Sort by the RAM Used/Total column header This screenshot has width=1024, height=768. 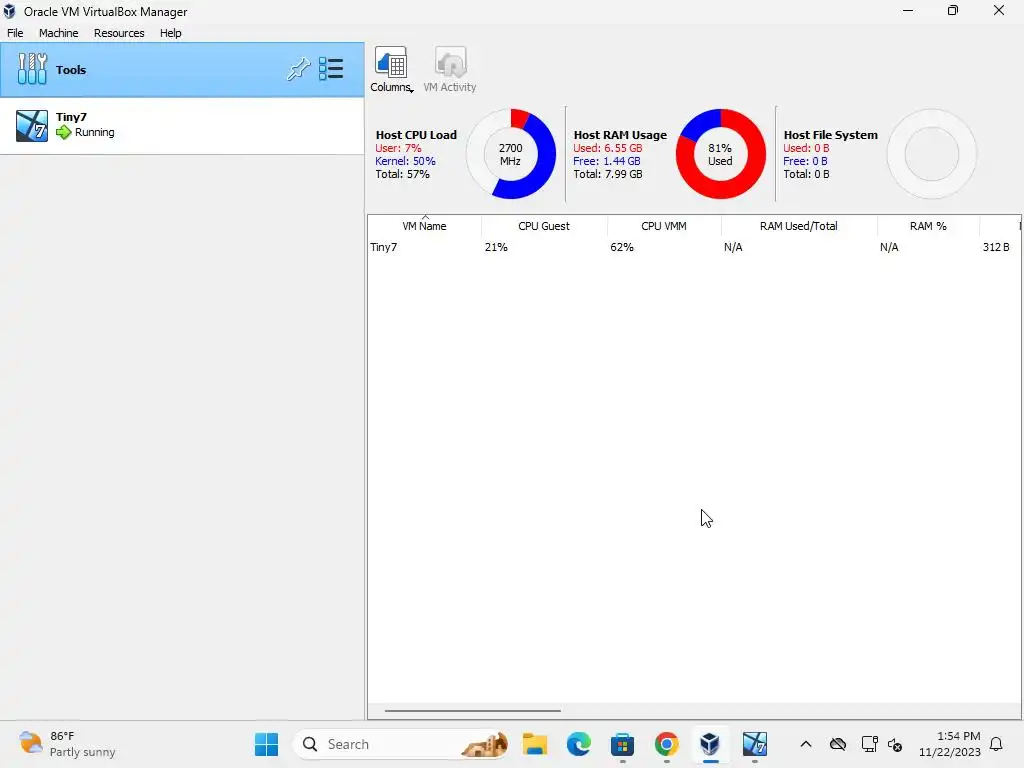coord(799,226)
